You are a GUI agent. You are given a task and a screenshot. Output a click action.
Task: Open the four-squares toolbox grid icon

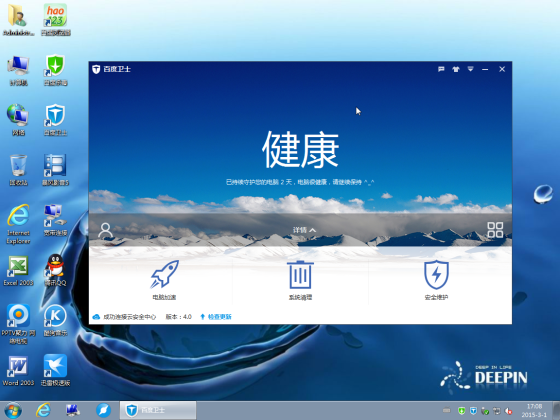click(495, 230)
